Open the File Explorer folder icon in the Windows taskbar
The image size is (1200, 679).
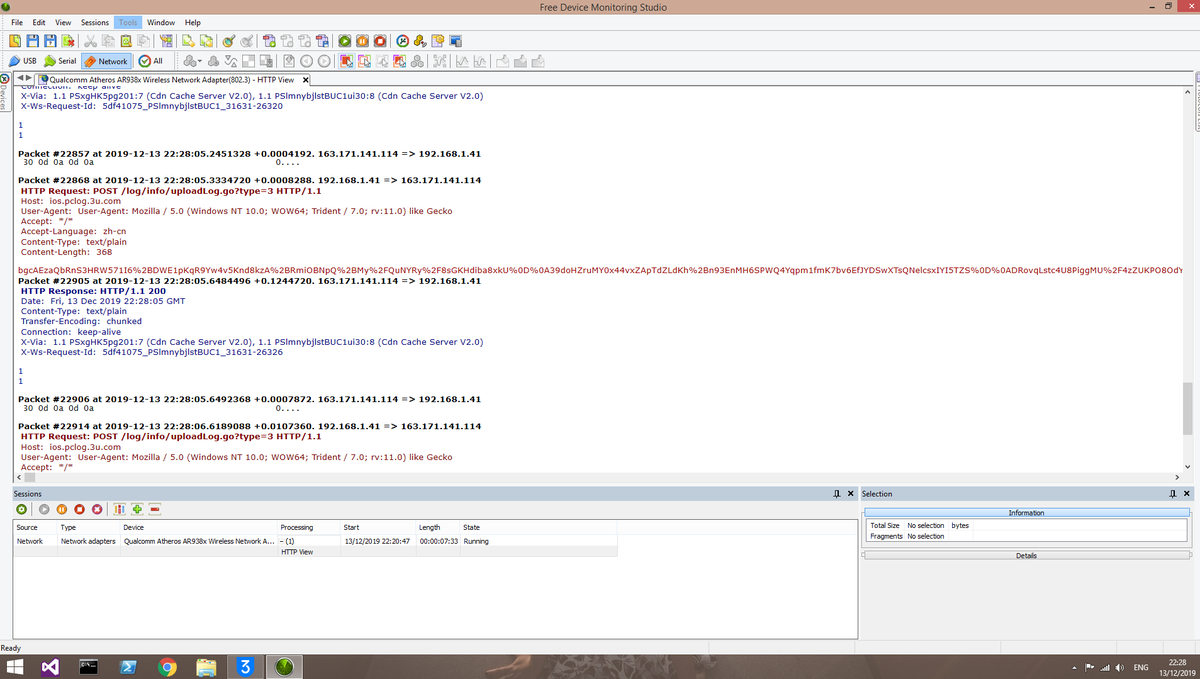[x=206, y=667]
